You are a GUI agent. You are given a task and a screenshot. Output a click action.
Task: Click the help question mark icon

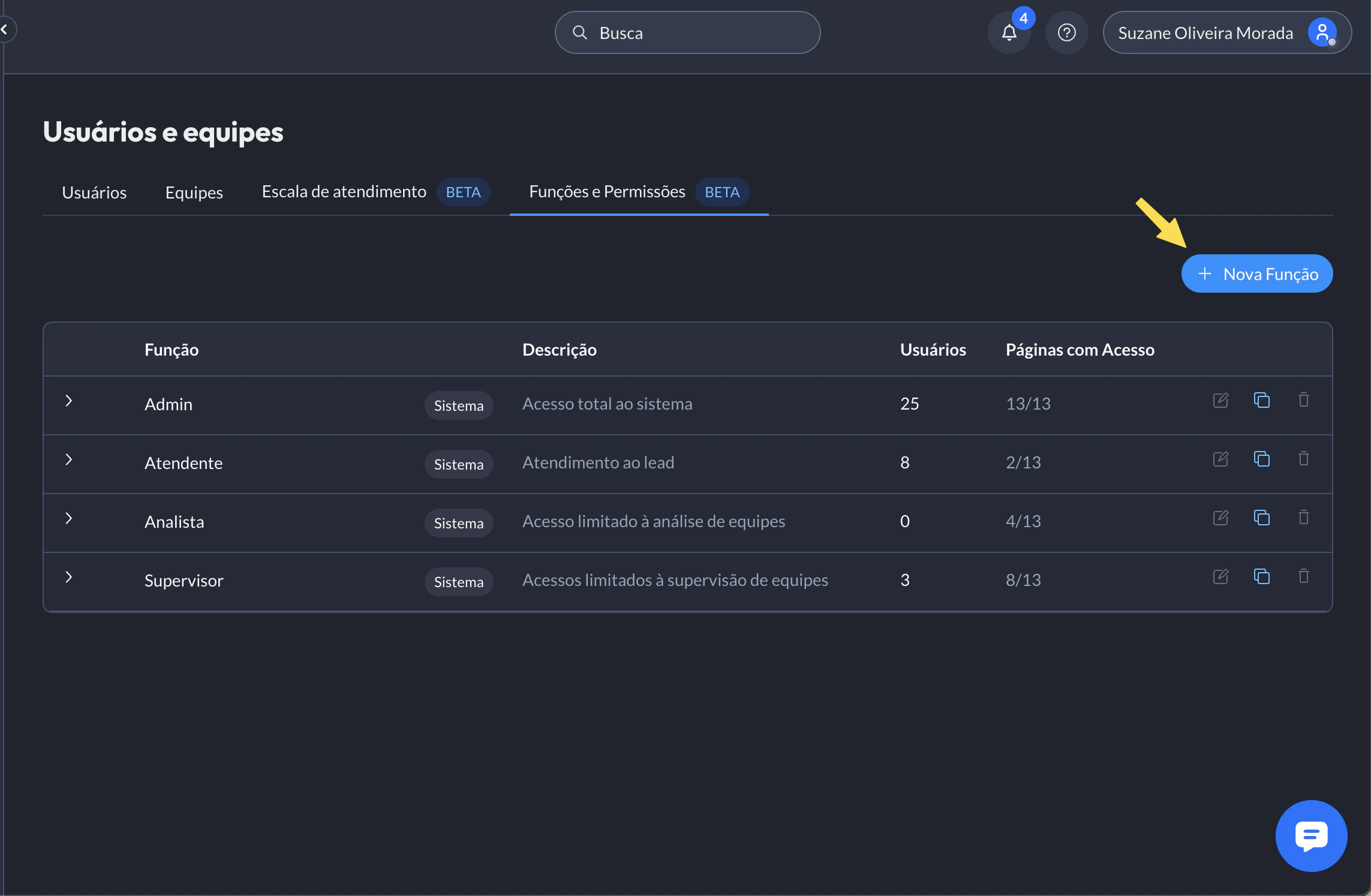[x=1066, y=33]
